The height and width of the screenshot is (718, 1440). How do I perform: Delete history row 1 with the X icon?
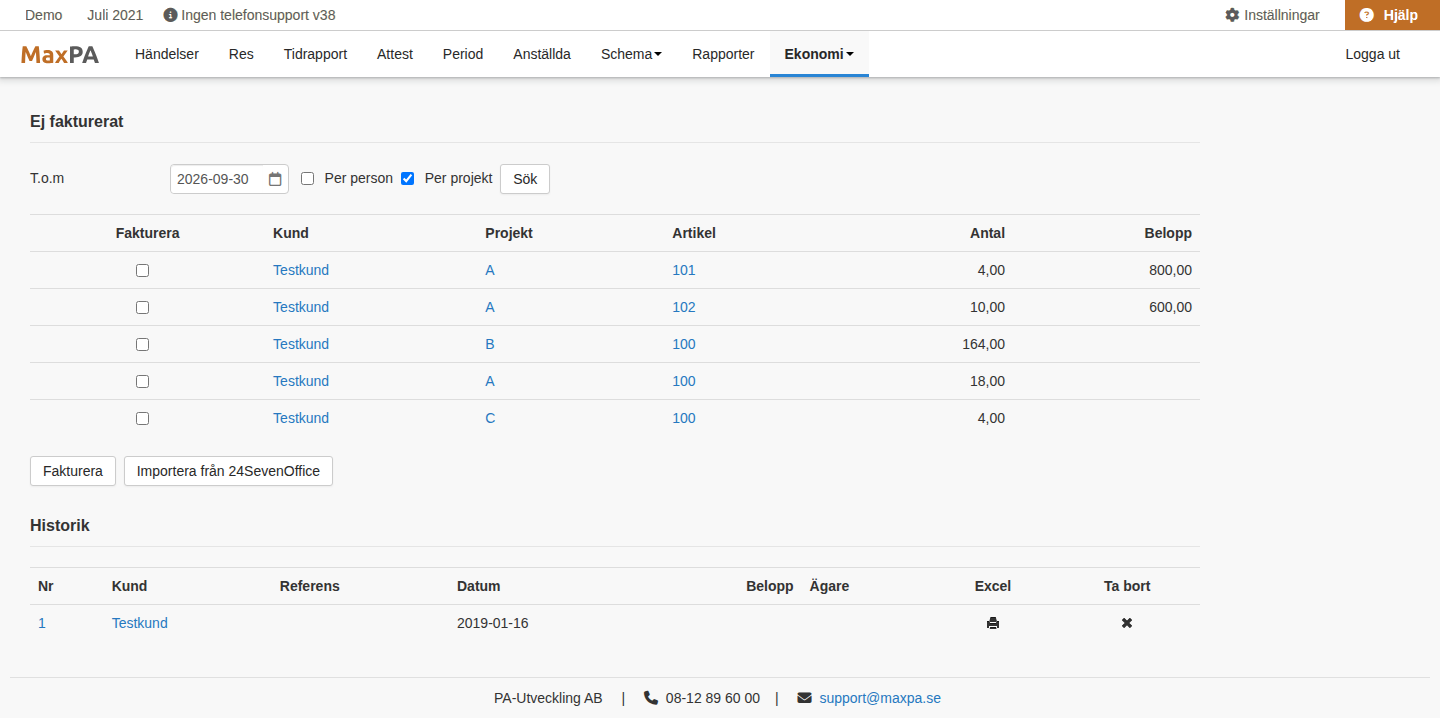coord(1127,623)
